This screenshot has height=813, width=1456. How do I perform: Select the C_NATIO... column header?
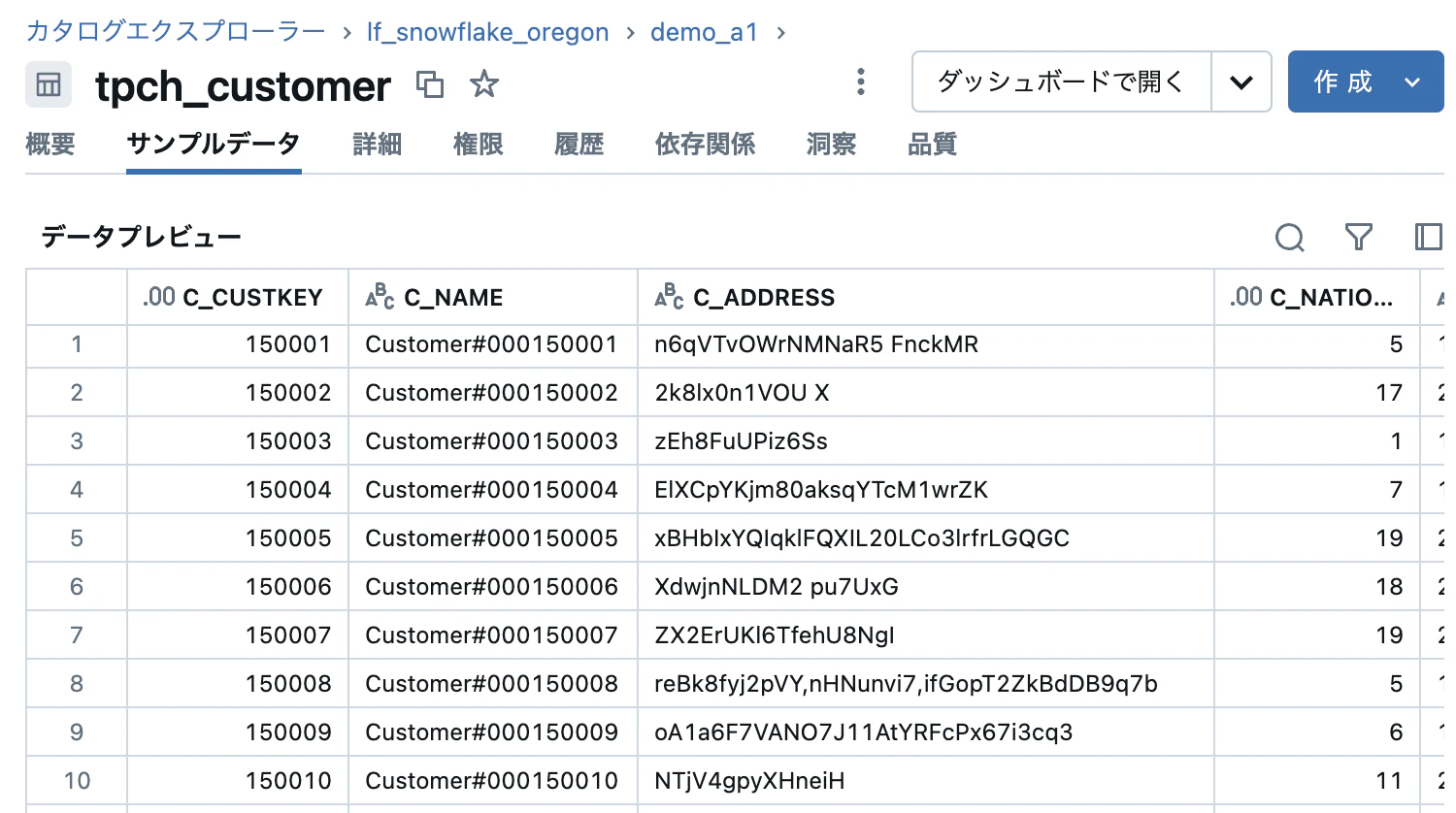click(x=1317, y=297)
